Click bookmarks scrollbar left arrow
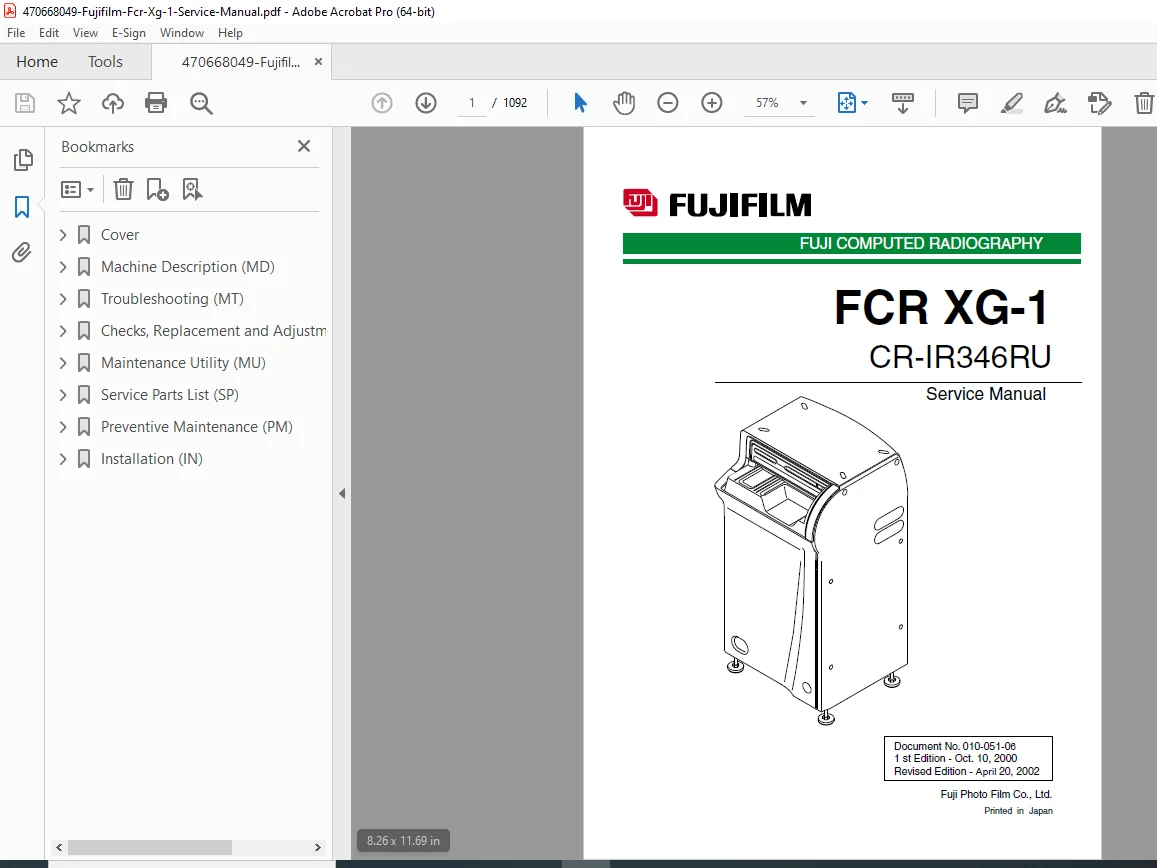Screen dimensions: 1157x868 pos(59,847)
